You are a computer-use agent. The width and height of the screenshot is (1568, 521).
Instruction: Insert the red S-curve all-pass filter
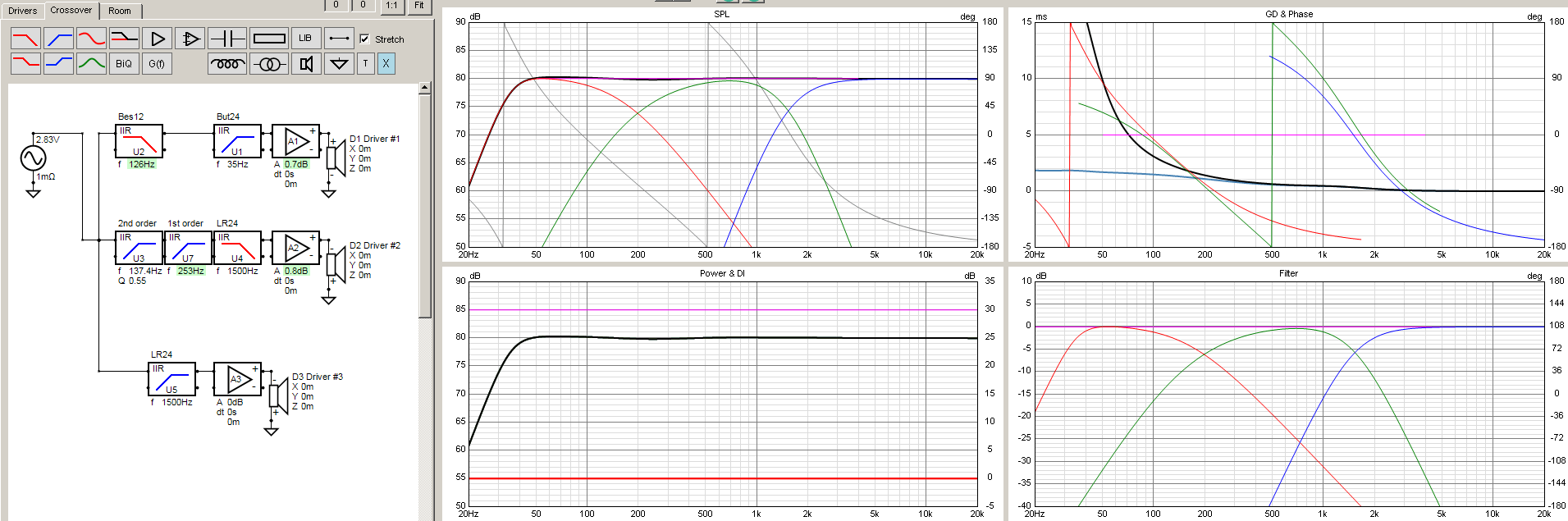click(91, 39)
